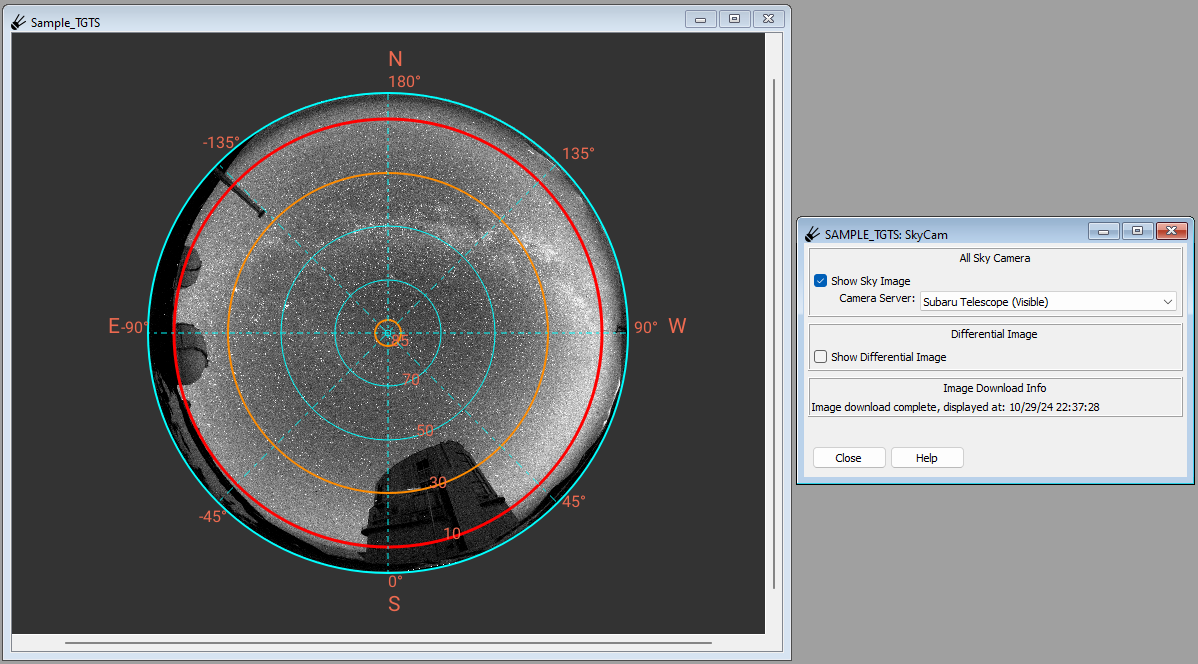1198x664 pixels.
Task: Maximize the SkyCam dialog window
Action: click(x=1137, y=231)
